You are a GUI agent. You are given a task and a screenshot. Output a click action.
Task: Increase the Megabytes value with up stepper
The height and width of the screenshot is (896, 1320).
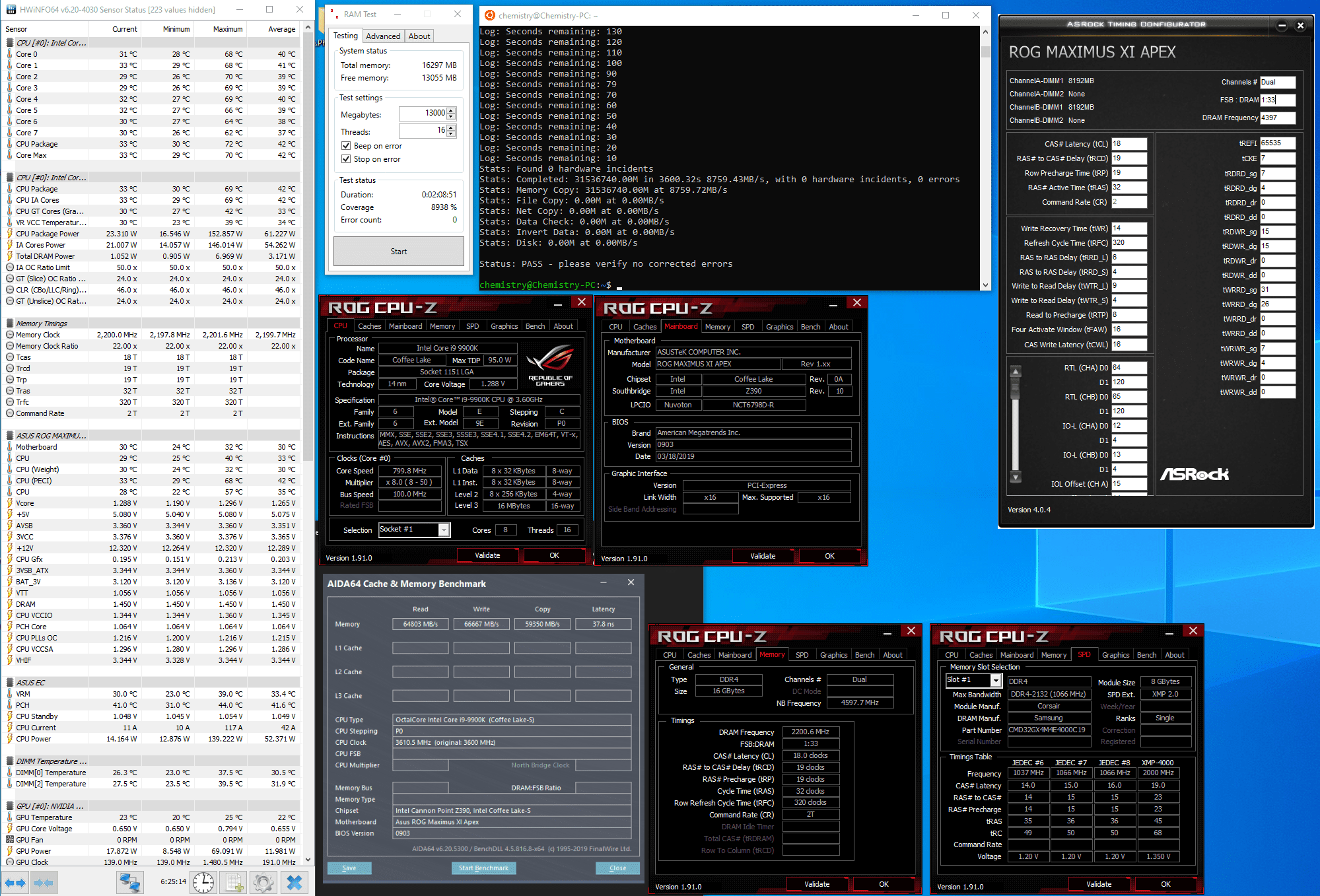451,110
